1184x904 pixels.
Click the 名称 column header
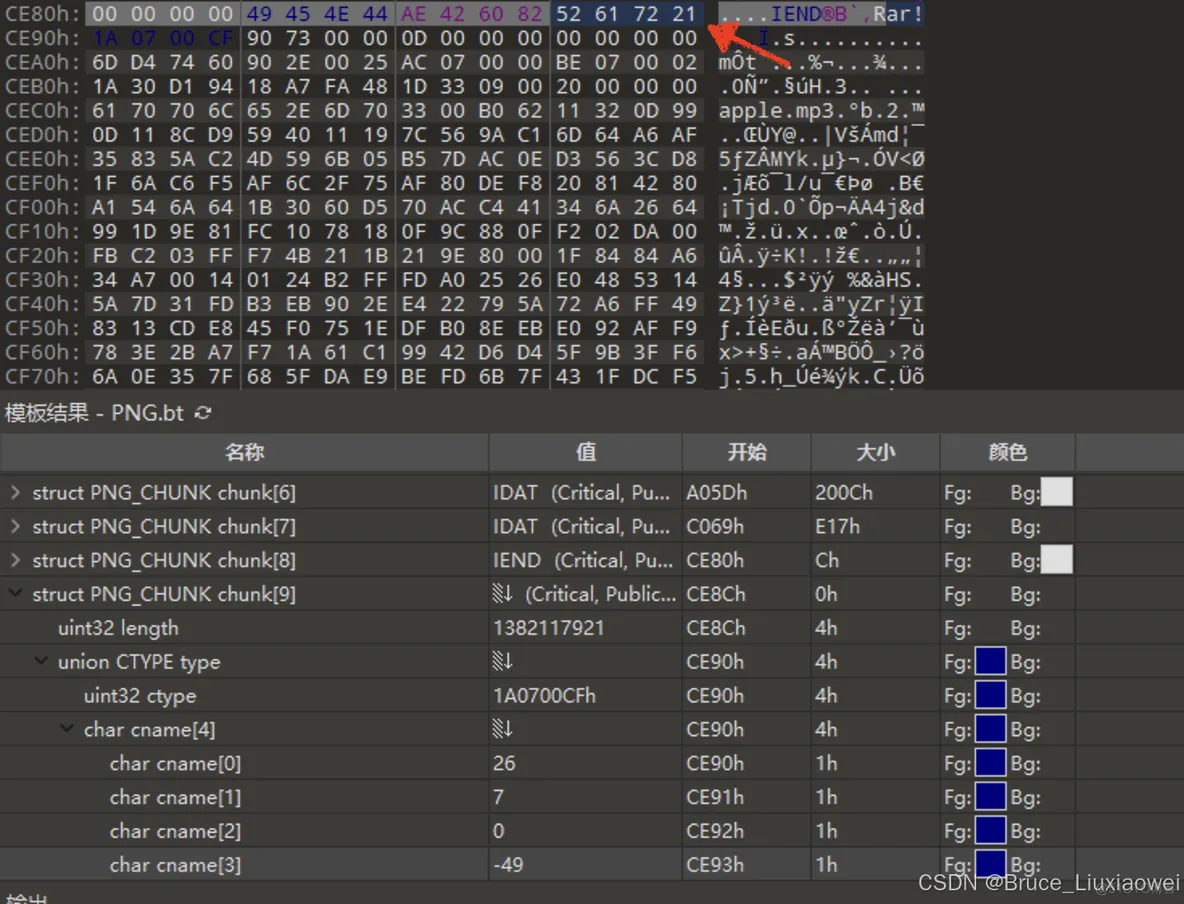[244, 452]
